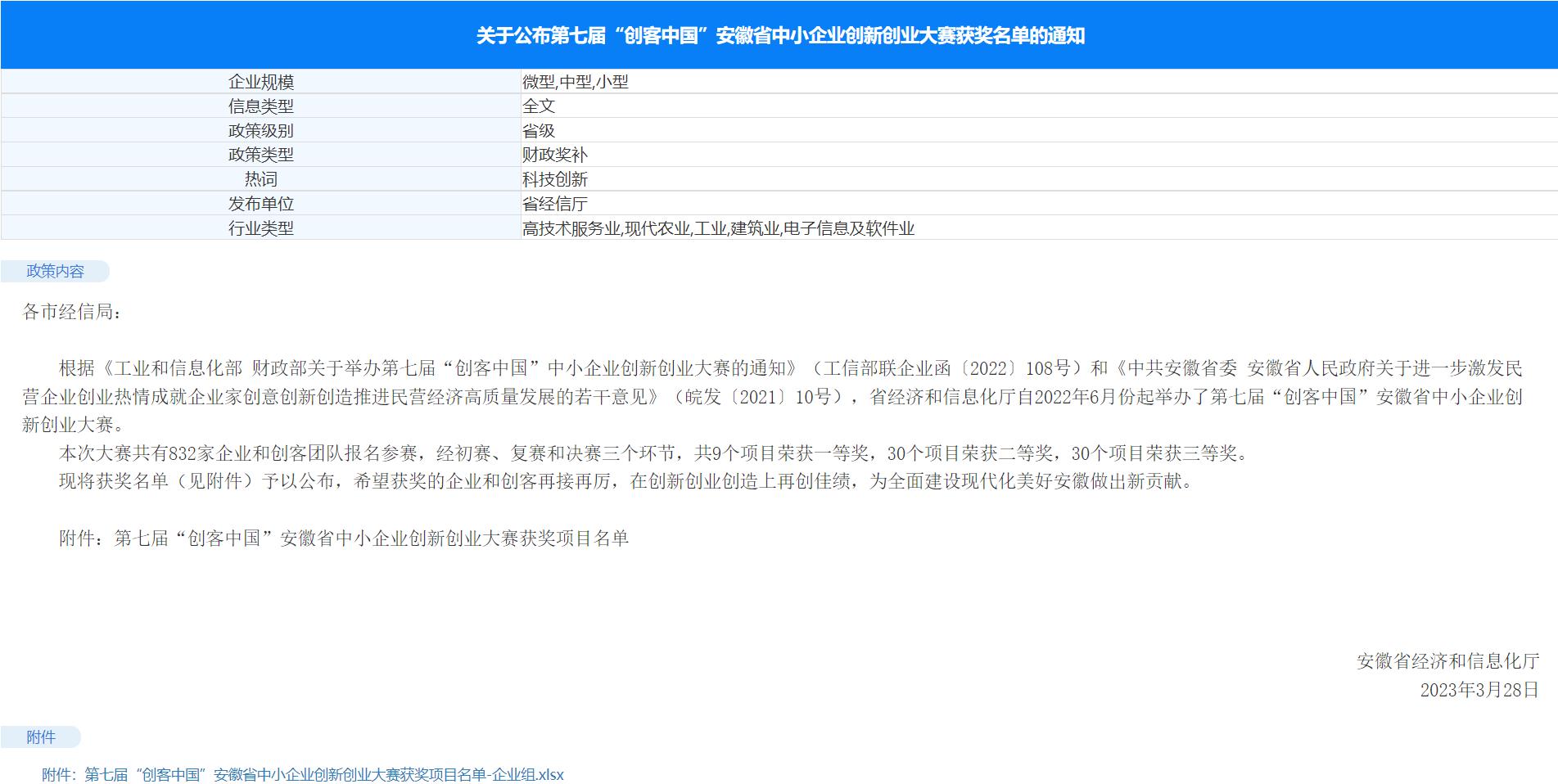Select the 政策级别 row label
The width and height of the screenshot is (1558, 784).
pyautogui.click(x=260, y=131)
